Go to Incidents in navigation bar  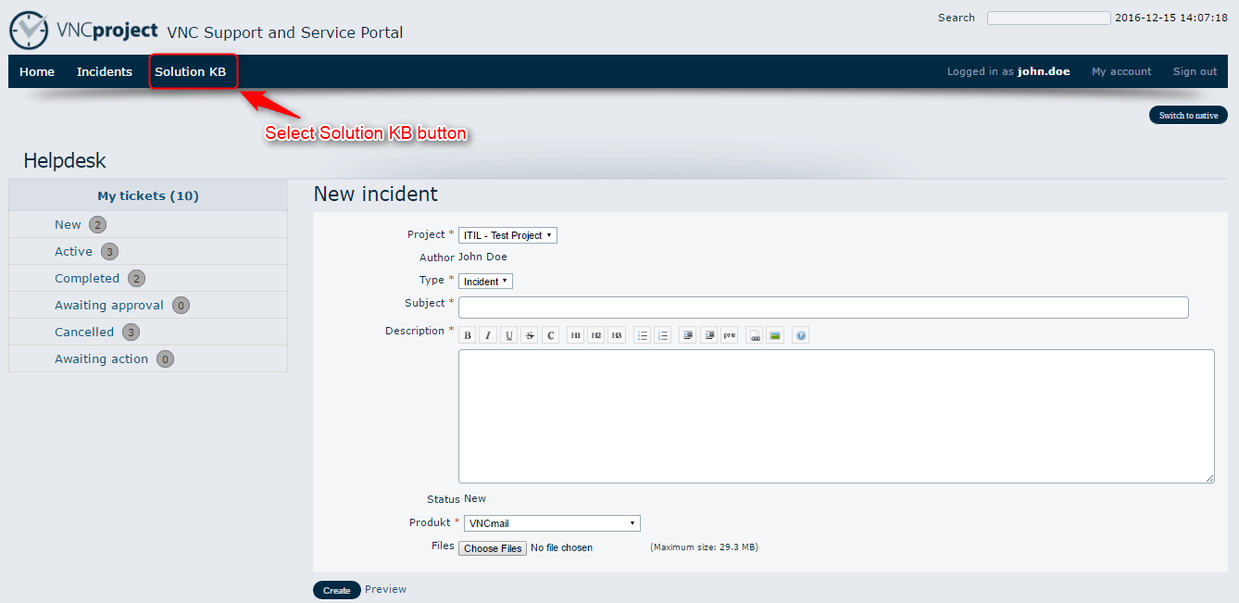pos(104,72)
